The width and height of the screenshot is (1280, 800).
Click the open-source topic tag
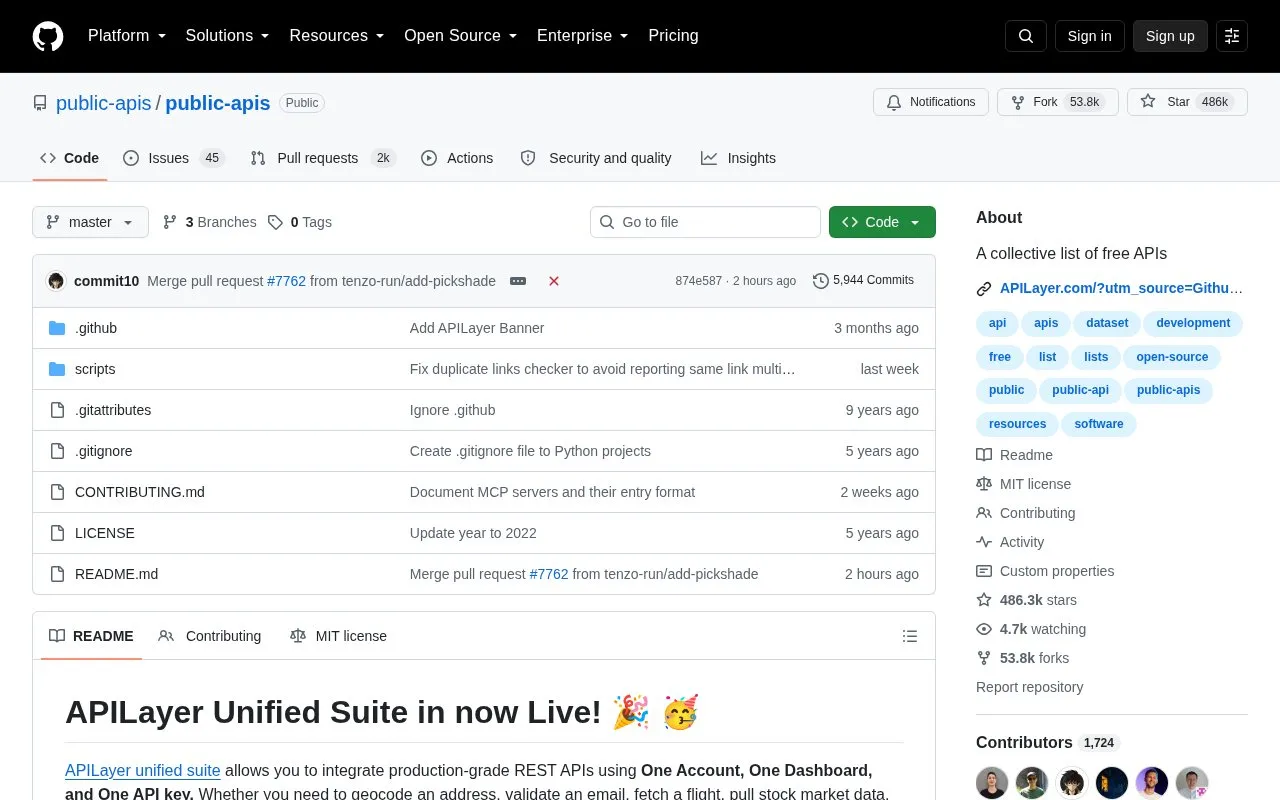coord(1172,357)
